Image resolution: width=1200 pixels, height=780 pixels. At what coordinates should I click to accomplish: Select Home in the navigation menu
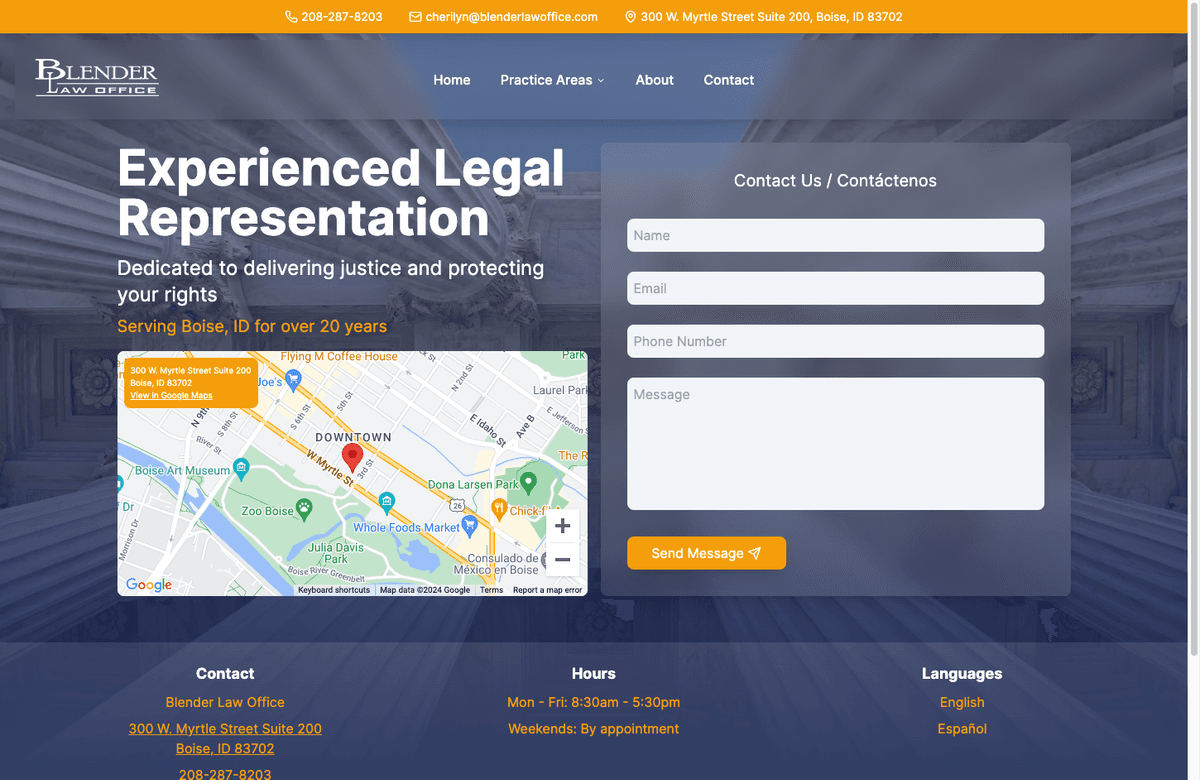coord(452,80)
